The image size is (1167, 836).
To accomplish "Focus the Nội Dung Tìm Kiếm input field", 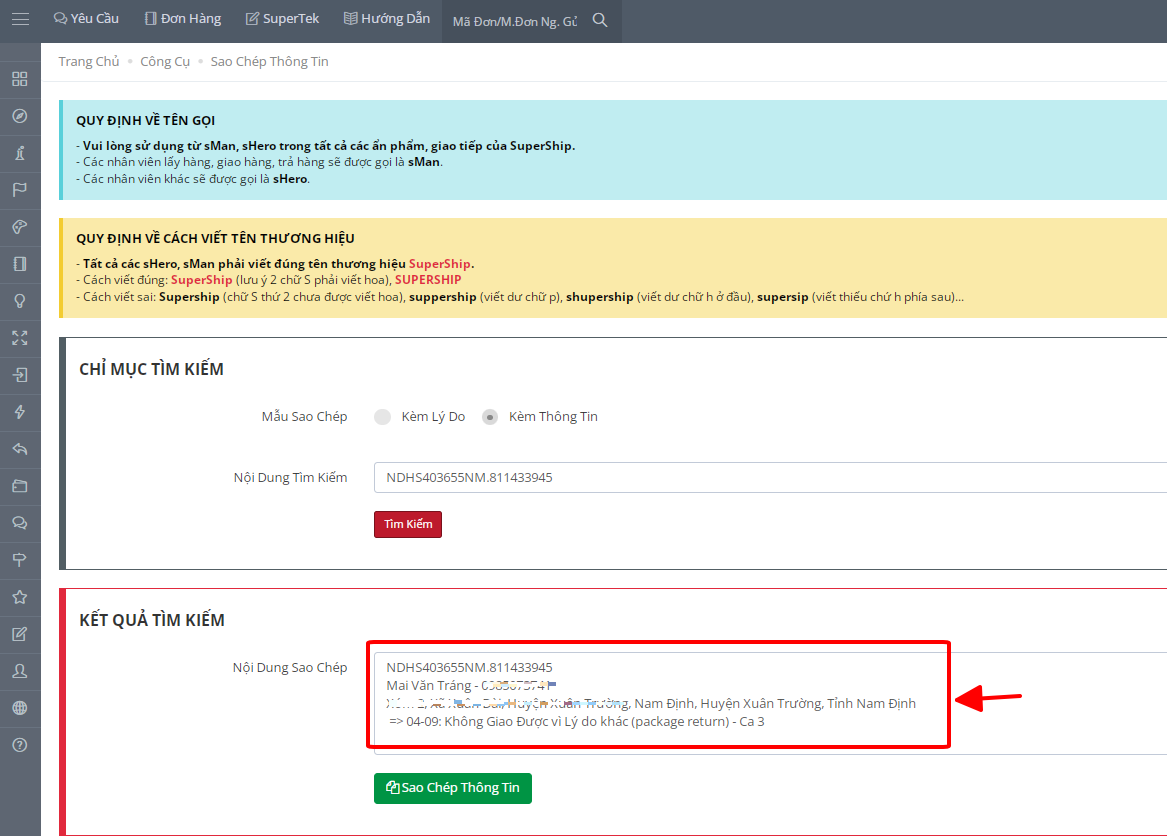I will tap(770, 477).
